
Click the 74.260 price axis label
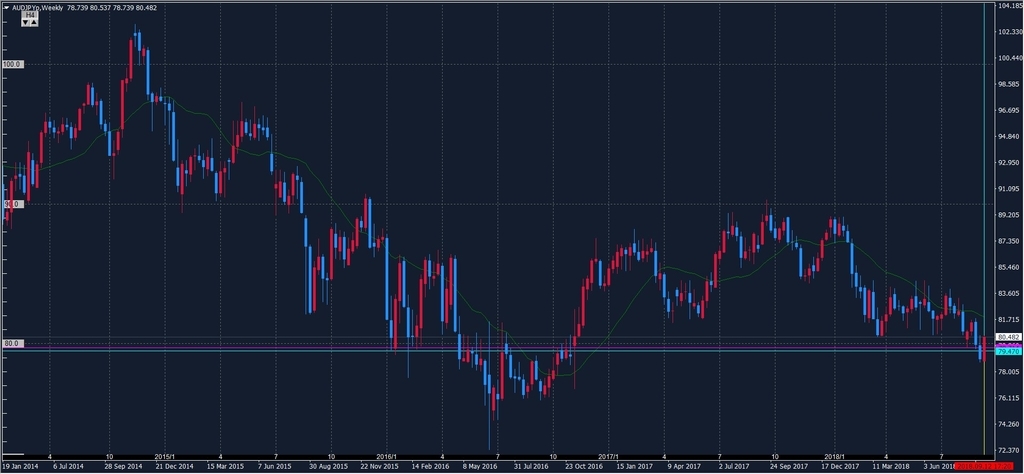click(x=1008, y=424)
